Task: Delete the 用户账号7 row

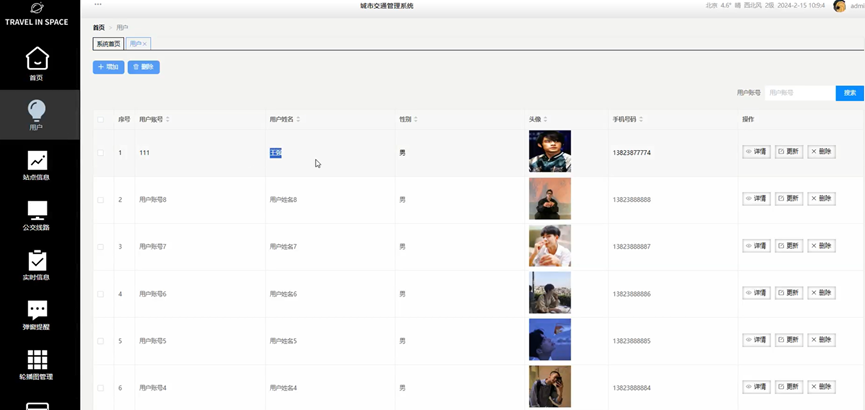Action: click(x=821, y=246)
